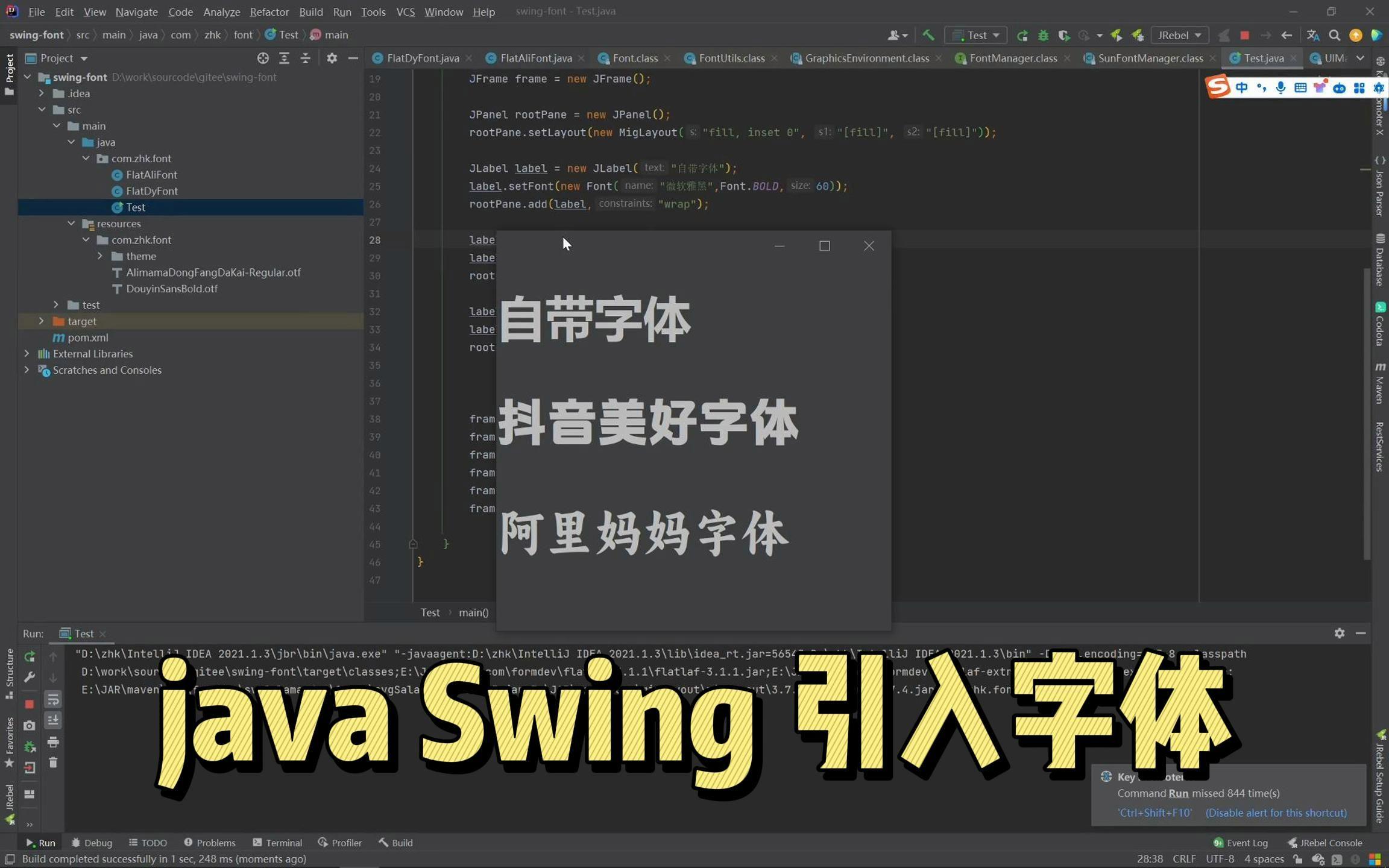The height and width of the screenshot is (868, 1389).
Task: Click the Run panel settings gear icon
Action: [1339, 633]
